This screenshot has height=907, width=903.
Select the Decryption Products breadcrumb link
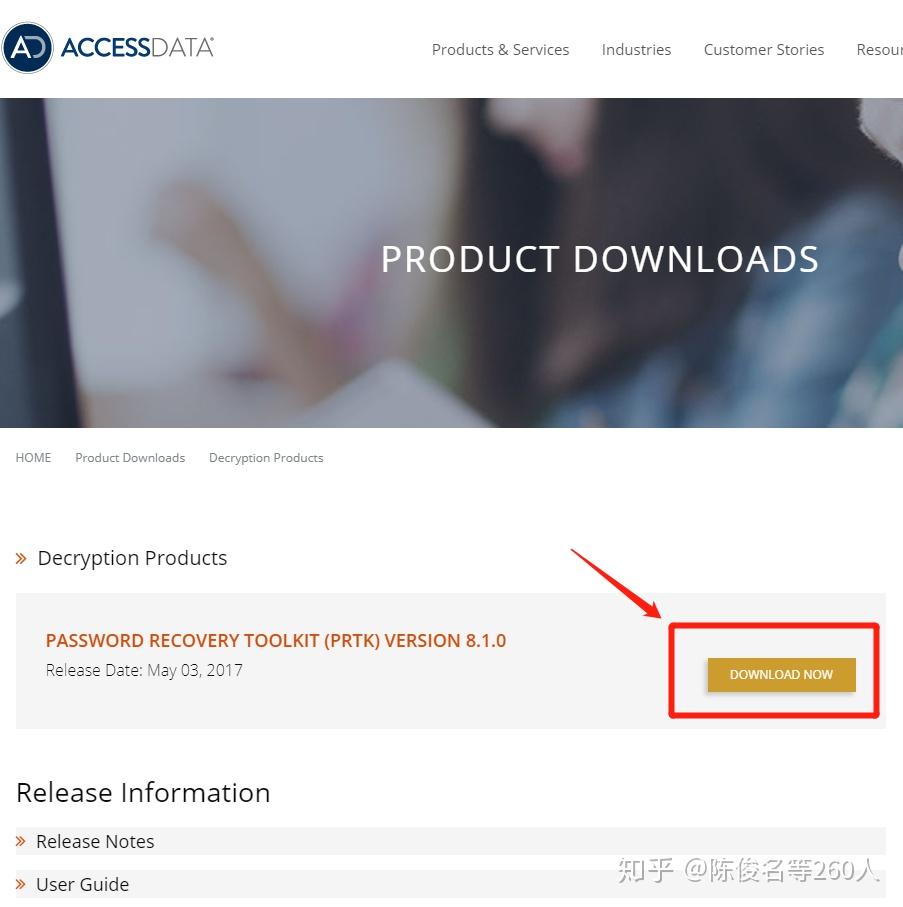pyautogui.click(x=266, y=458)
